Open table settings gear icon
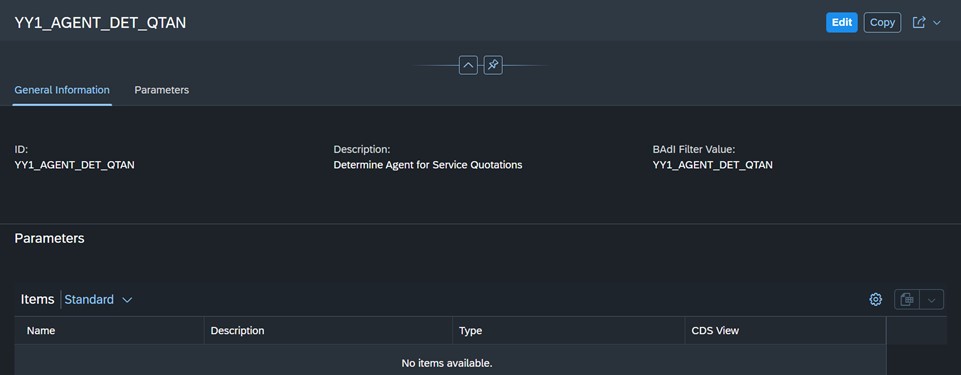This screenshot has height=375, width=961. (x=876, y=300)
